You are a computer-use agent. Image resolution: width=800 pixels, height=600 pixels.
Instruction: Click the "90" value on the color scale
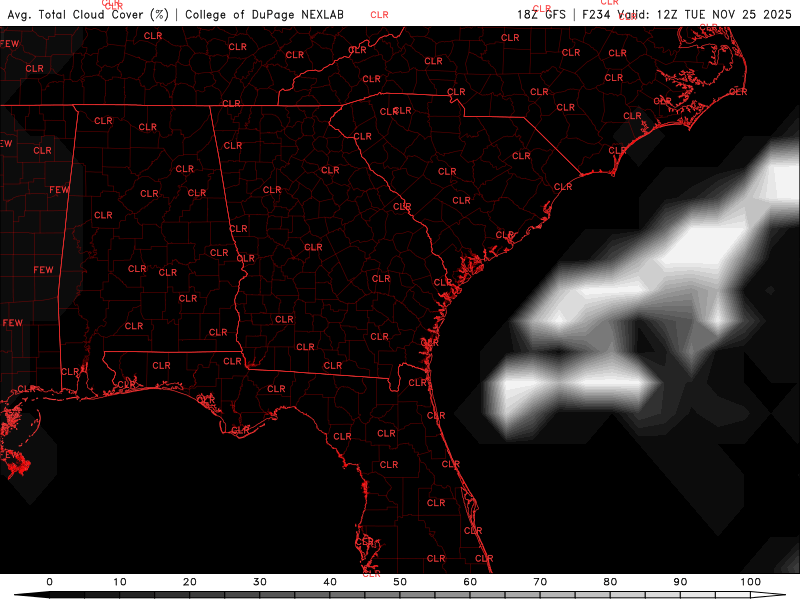tap(680, 582)
